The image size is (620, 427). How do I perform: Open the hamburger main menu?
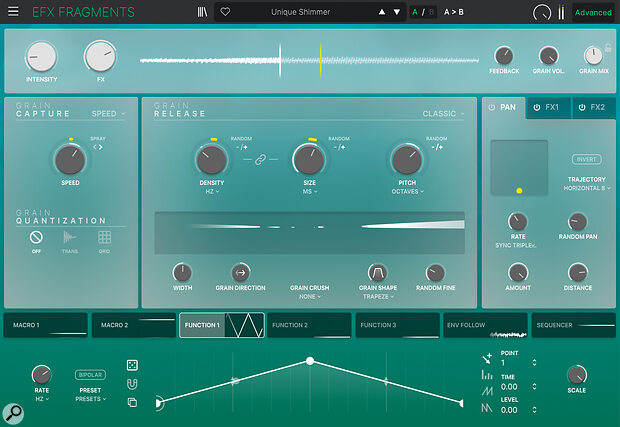[13, 11]
